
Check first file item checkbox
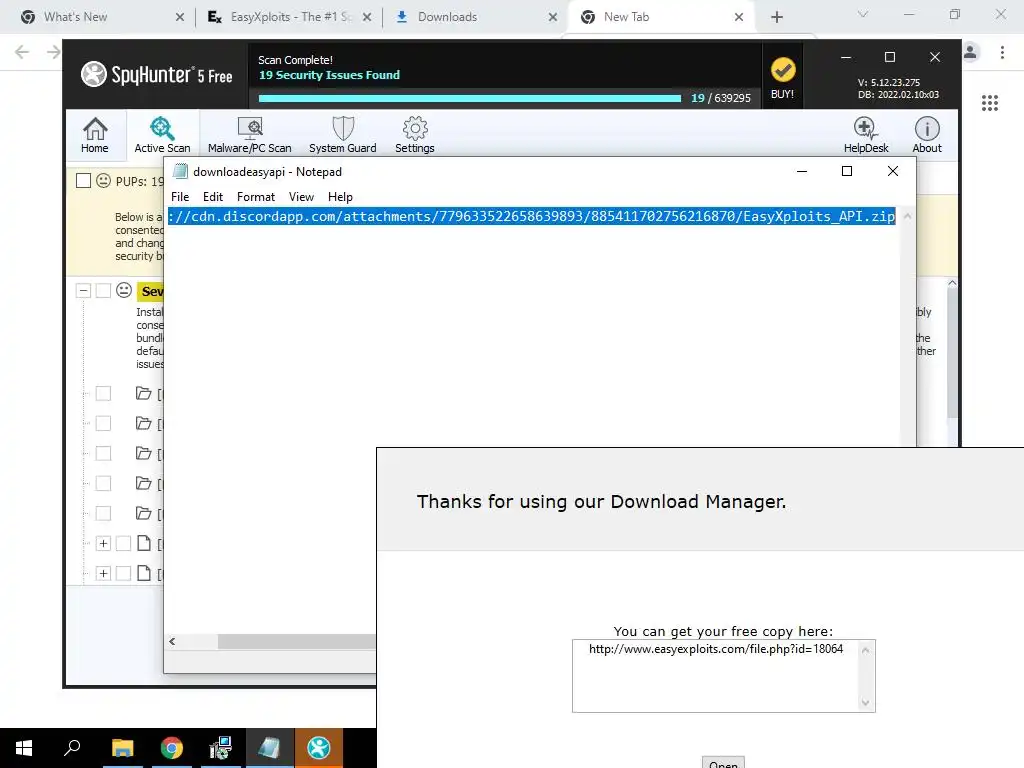click(x=123, y=543)
